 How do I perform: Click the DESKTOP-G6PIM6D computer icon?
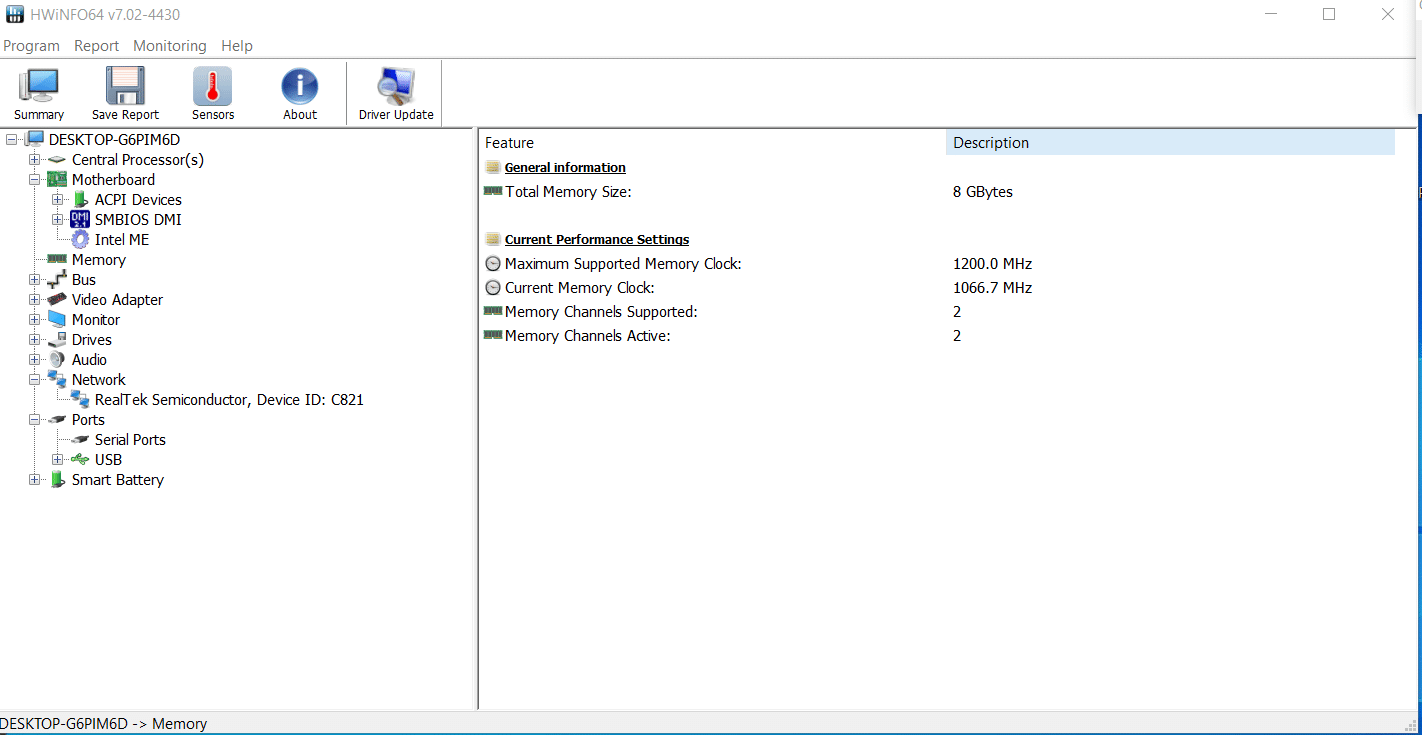[35, 139]
